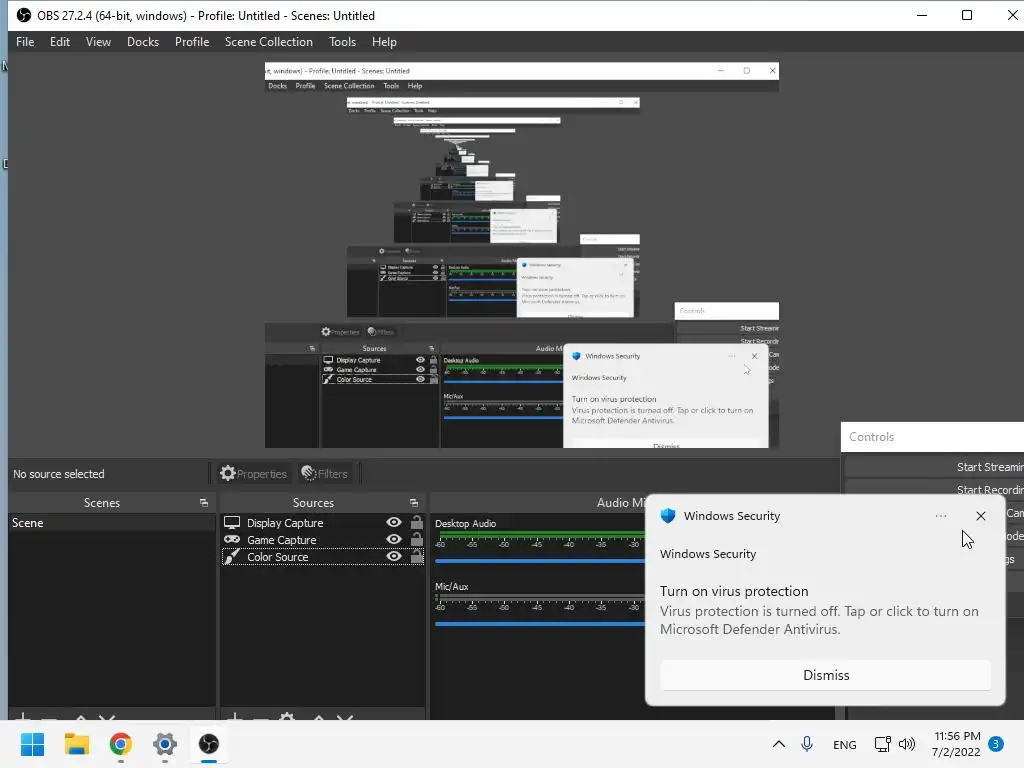Open the View menu
Screen dimensions: 1024x768
point(98,42)
